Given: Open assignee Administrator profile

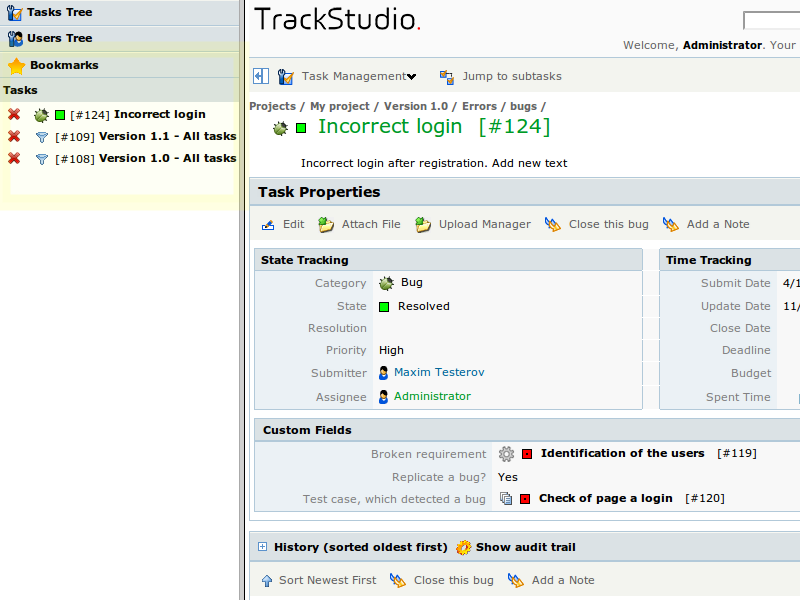Looking at the screenshot, I should tap(432, 396).
